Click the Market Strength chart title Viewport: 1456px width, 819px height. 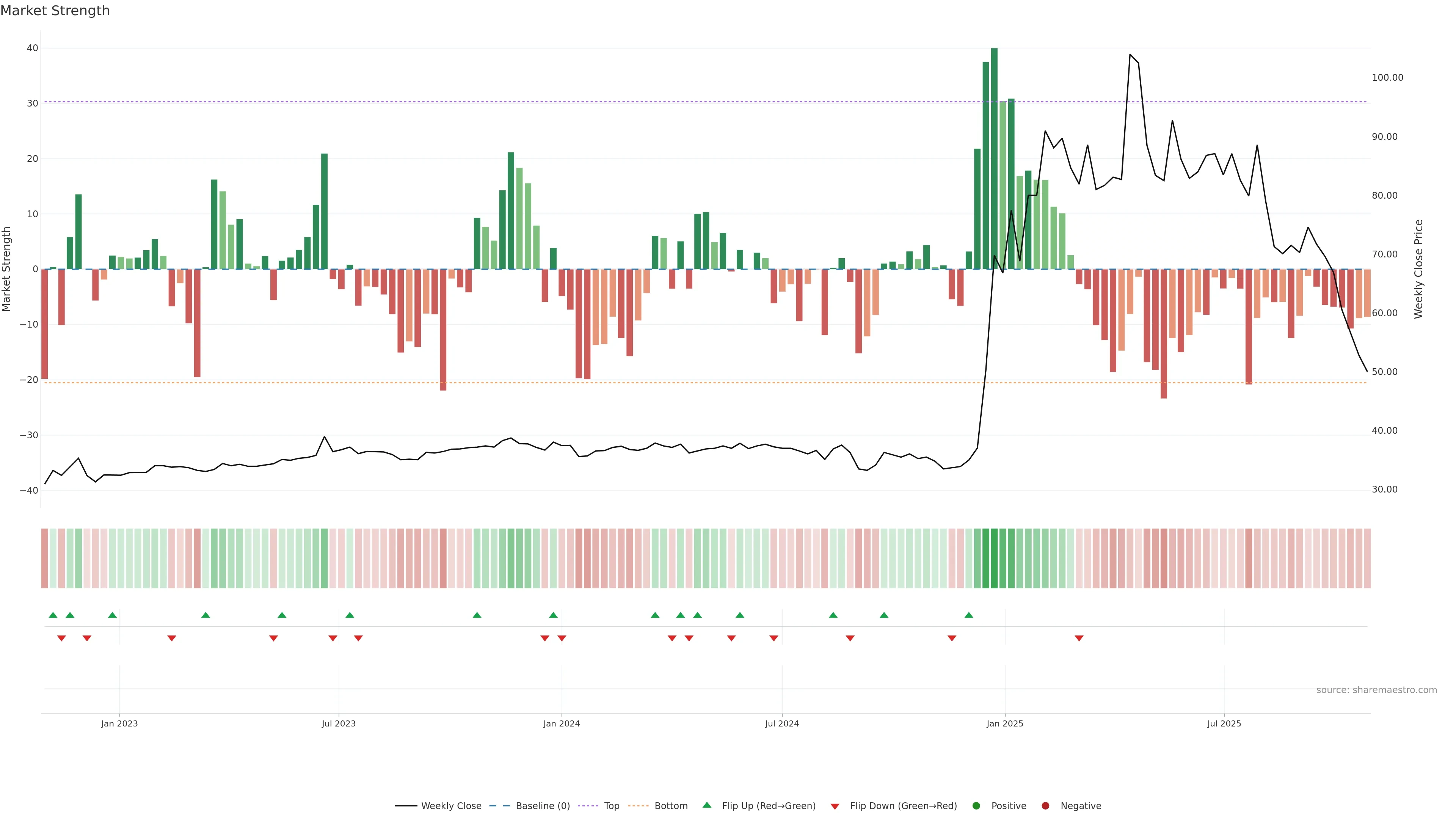point(55,11)
